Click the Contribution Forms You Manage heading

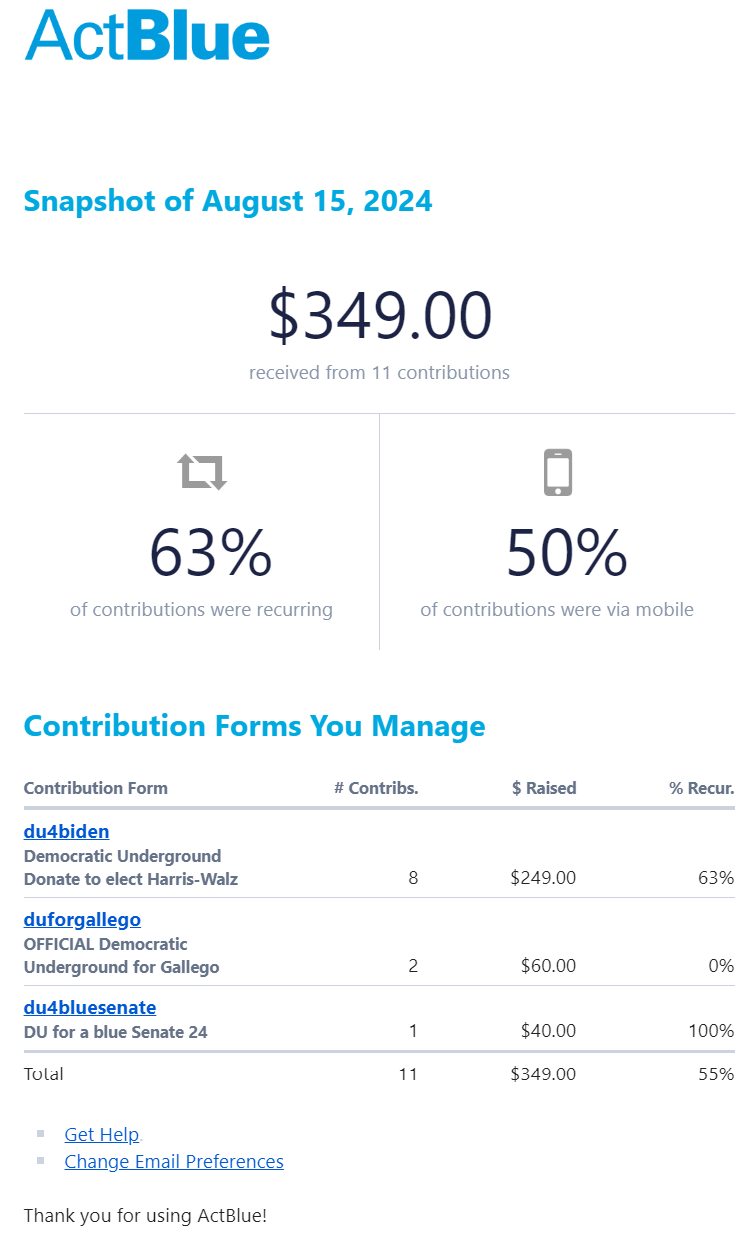254,726
